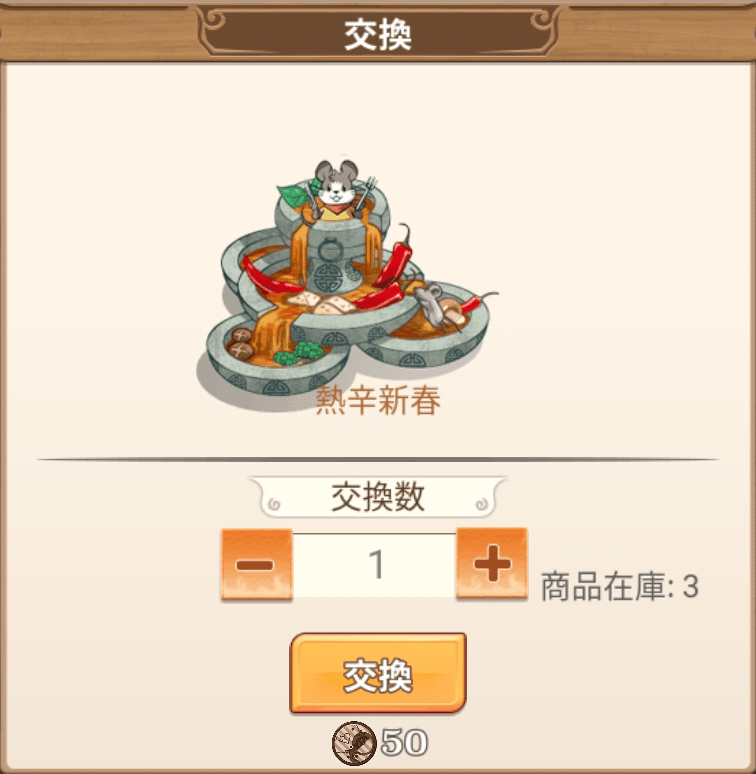Click the left swirl ornament of header

(x=214, y=20)
